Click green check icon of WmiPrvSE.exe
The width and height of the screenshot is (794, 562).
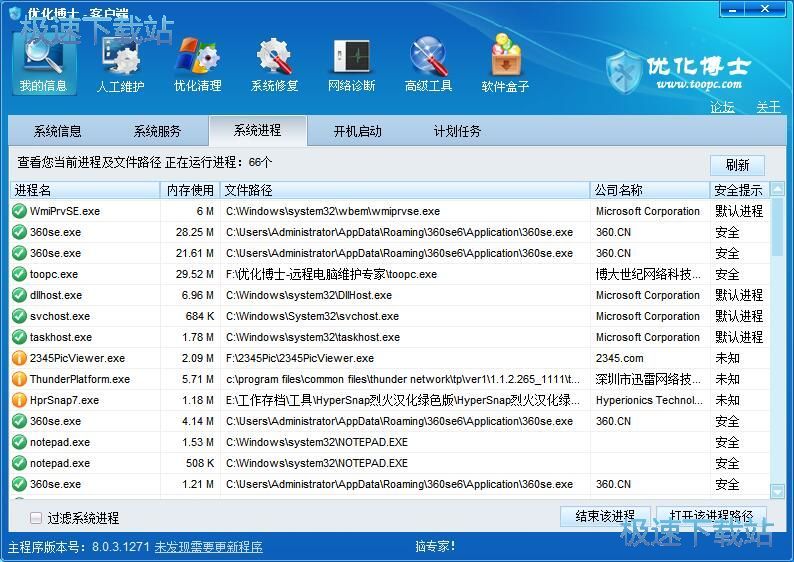(19, 211)
